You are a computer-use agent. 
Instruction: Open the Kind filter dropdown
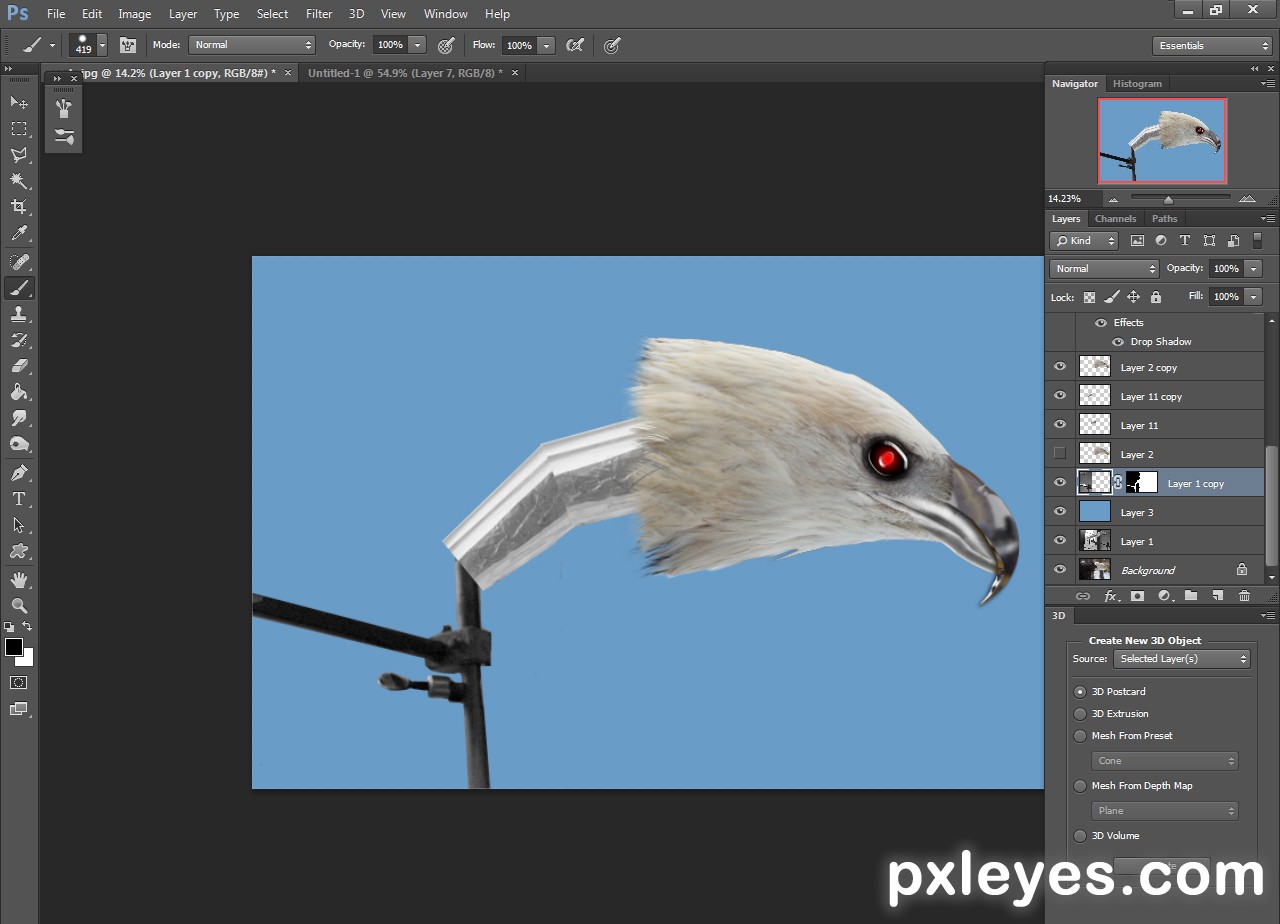(1084, 241)
